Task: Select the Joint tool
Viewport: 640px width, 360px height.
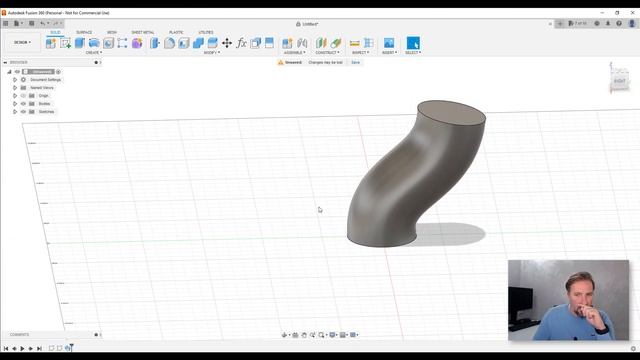Action: (302, 43)
